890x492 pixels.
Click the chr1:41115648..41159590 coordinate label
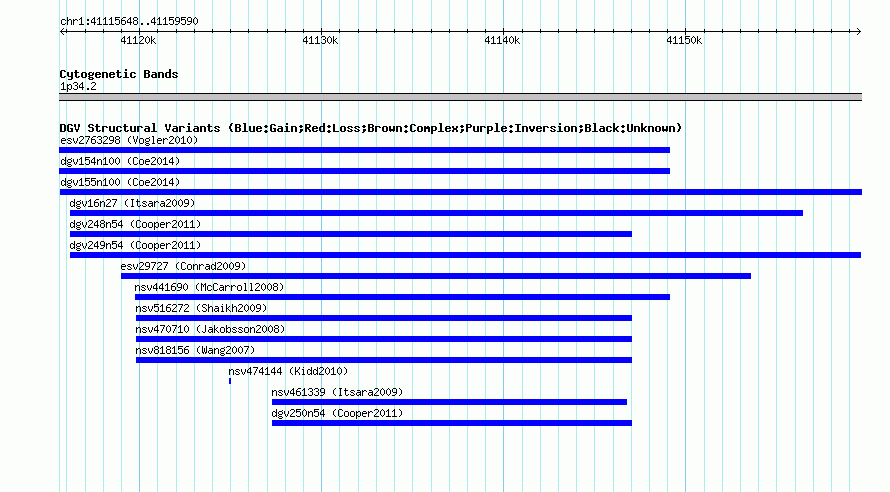[x=129, y=22]
